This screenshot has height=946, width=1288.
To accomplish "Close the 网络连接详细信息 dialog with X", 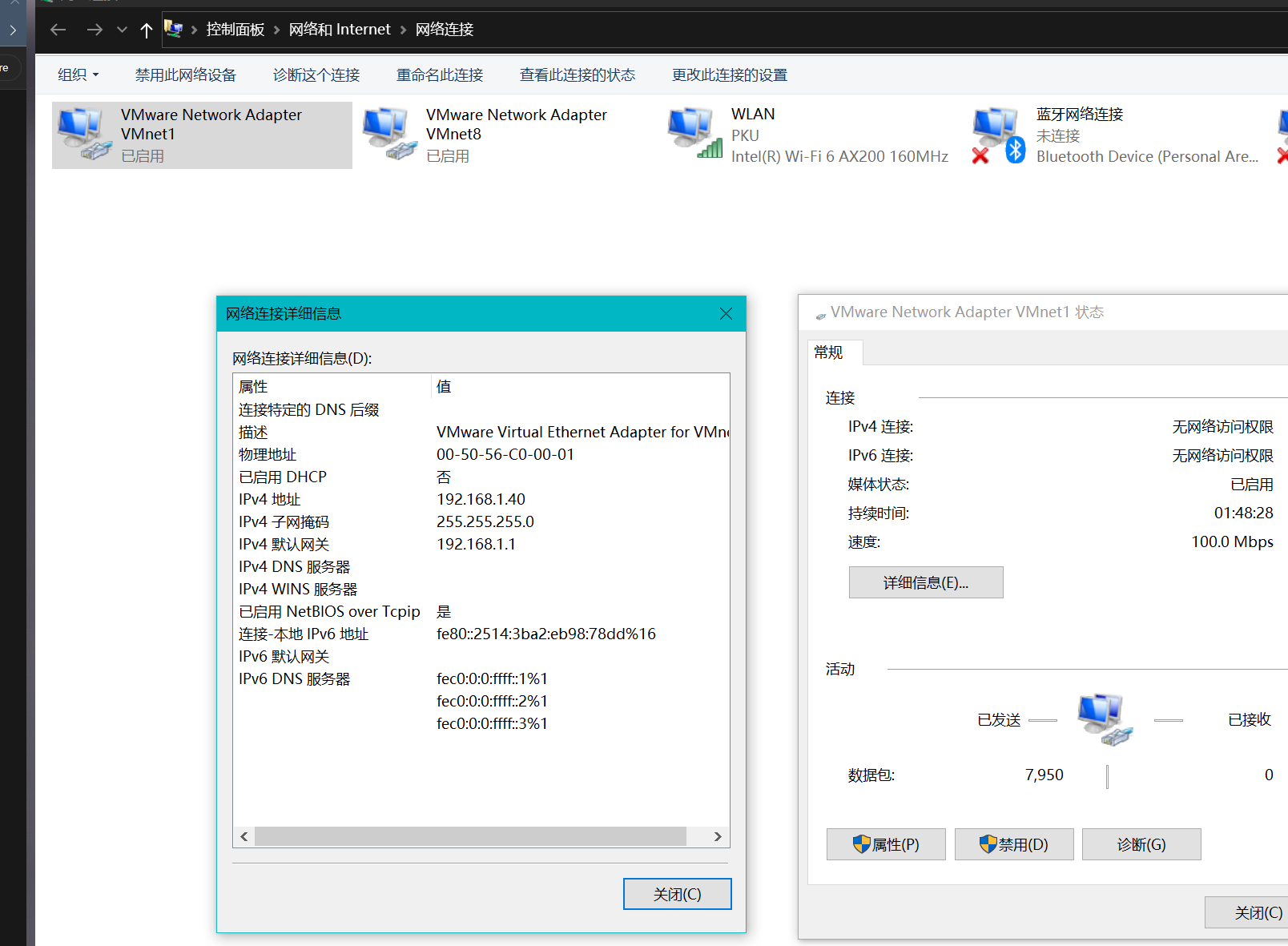I will pos(726,313).
